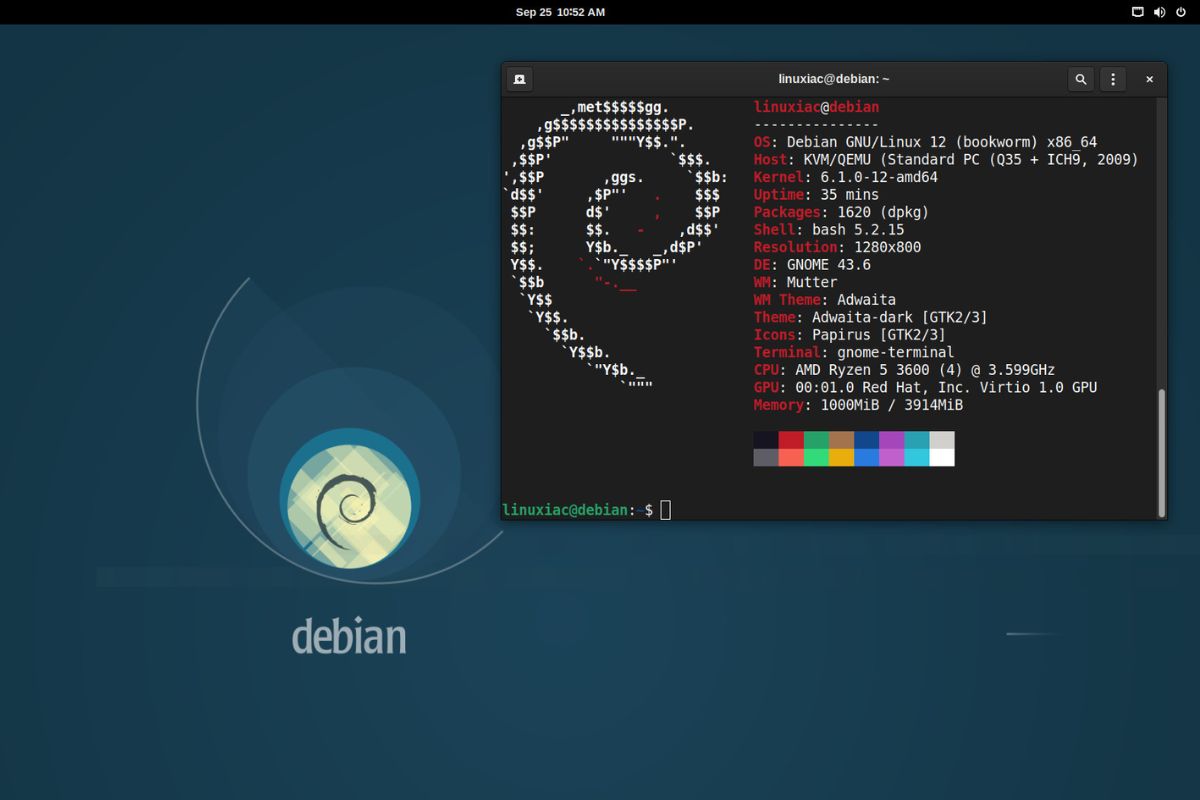Click the "Resolution: 1280x800" line

(x=837, y=247)
